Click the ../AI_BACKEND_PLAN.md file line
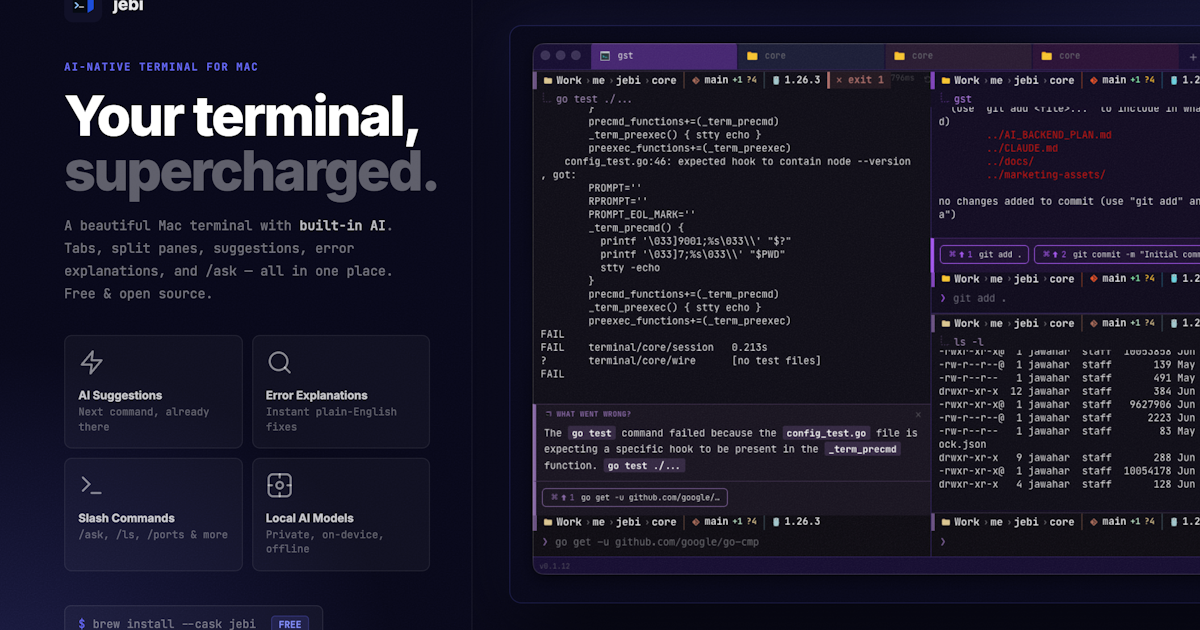Screen dimensions: 1200x630 tap(1049, 135)
